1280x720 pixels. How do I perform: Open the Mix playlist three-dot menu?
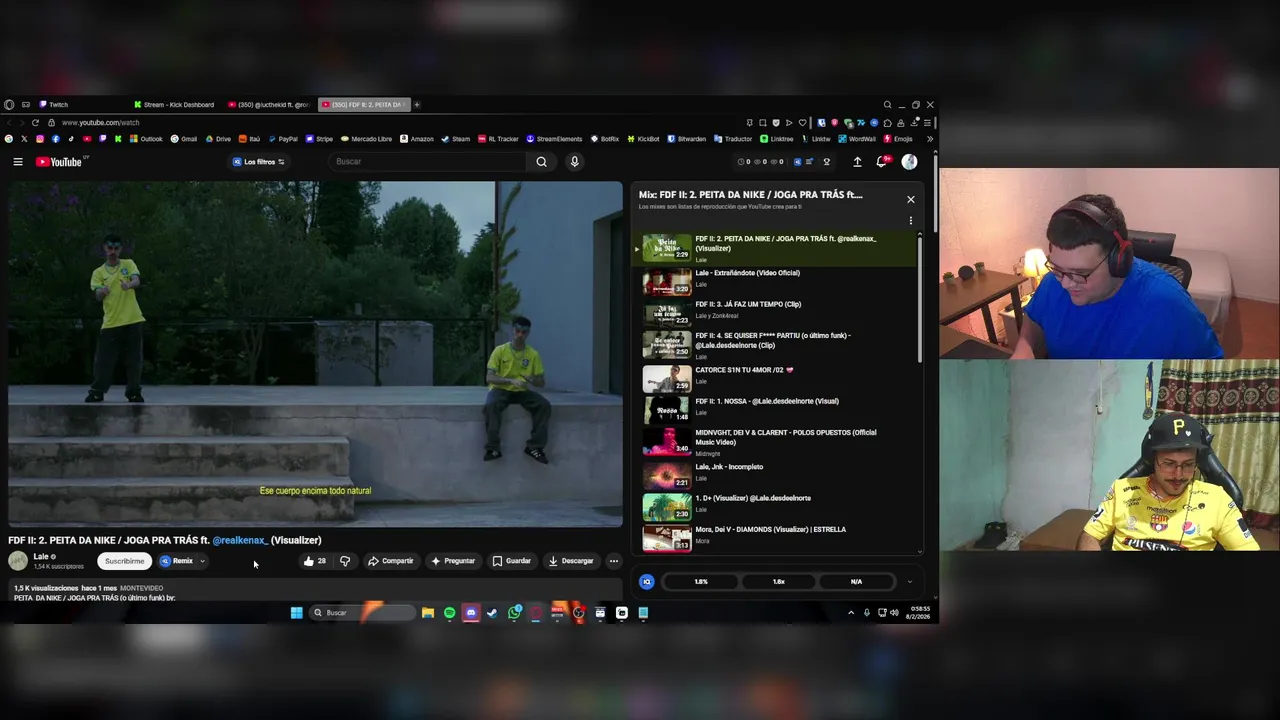(910, 220)
